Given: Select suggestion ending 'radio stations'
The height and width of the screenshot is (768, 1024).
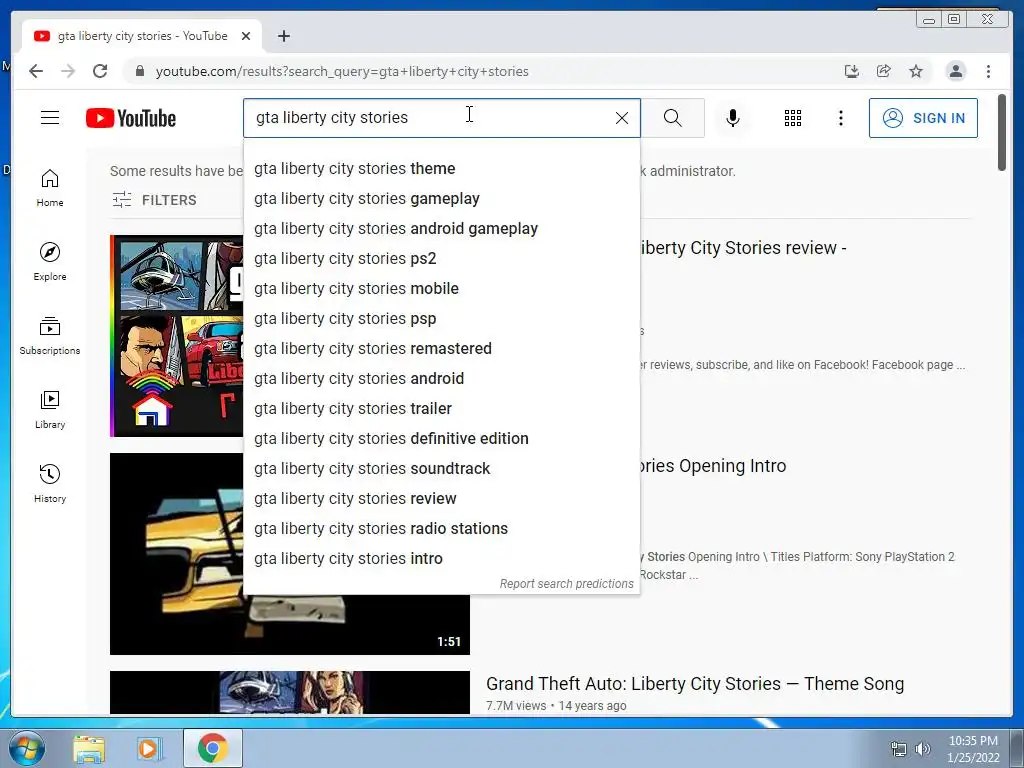Looking at the screenshot, I should click(441, 529).
